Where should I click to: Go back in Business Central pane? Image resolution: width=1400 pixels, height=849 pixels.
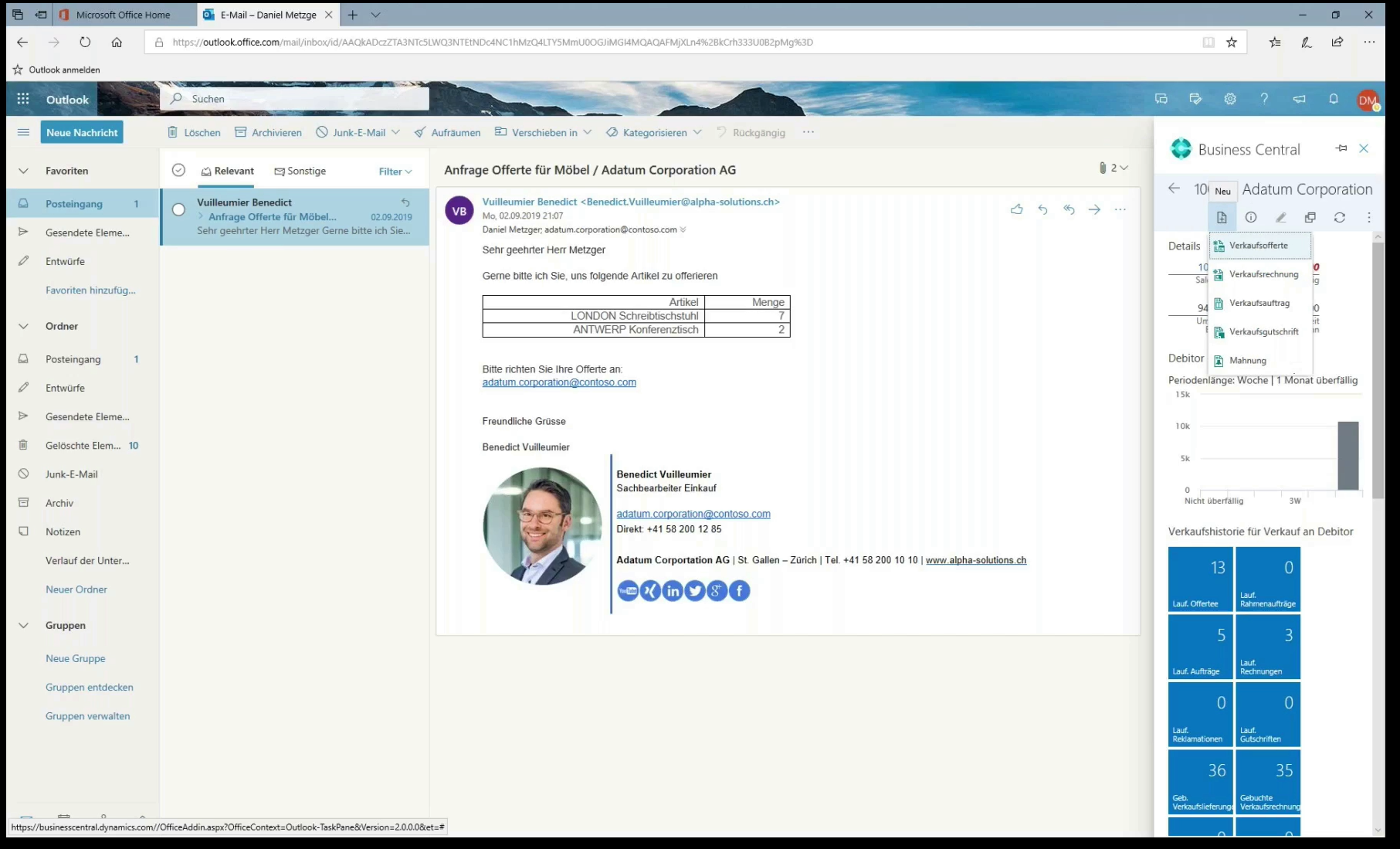tap(1175, 188)
